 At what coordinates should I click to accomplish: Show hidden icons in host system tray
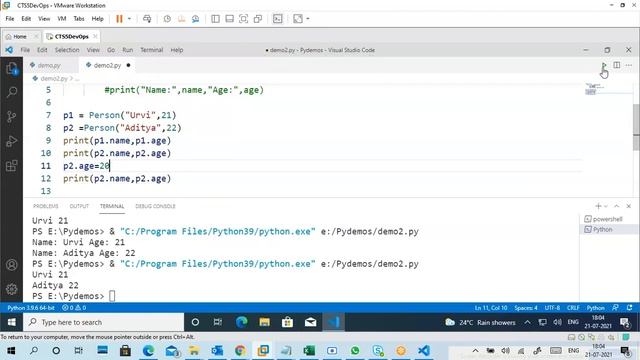475,351
